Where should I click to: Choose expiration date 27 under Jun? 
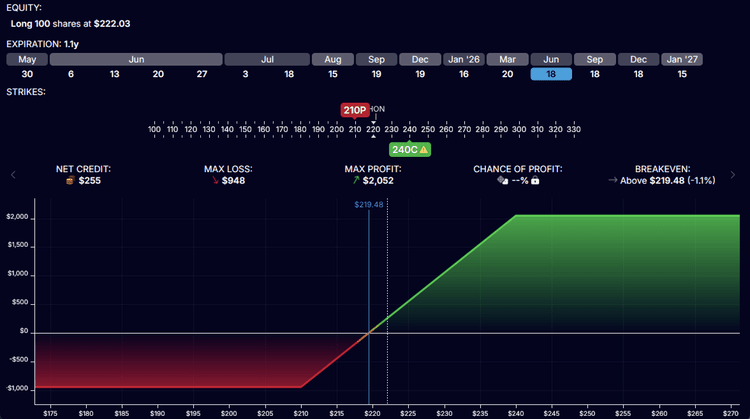pyautogui.click(x=202, y=74)
